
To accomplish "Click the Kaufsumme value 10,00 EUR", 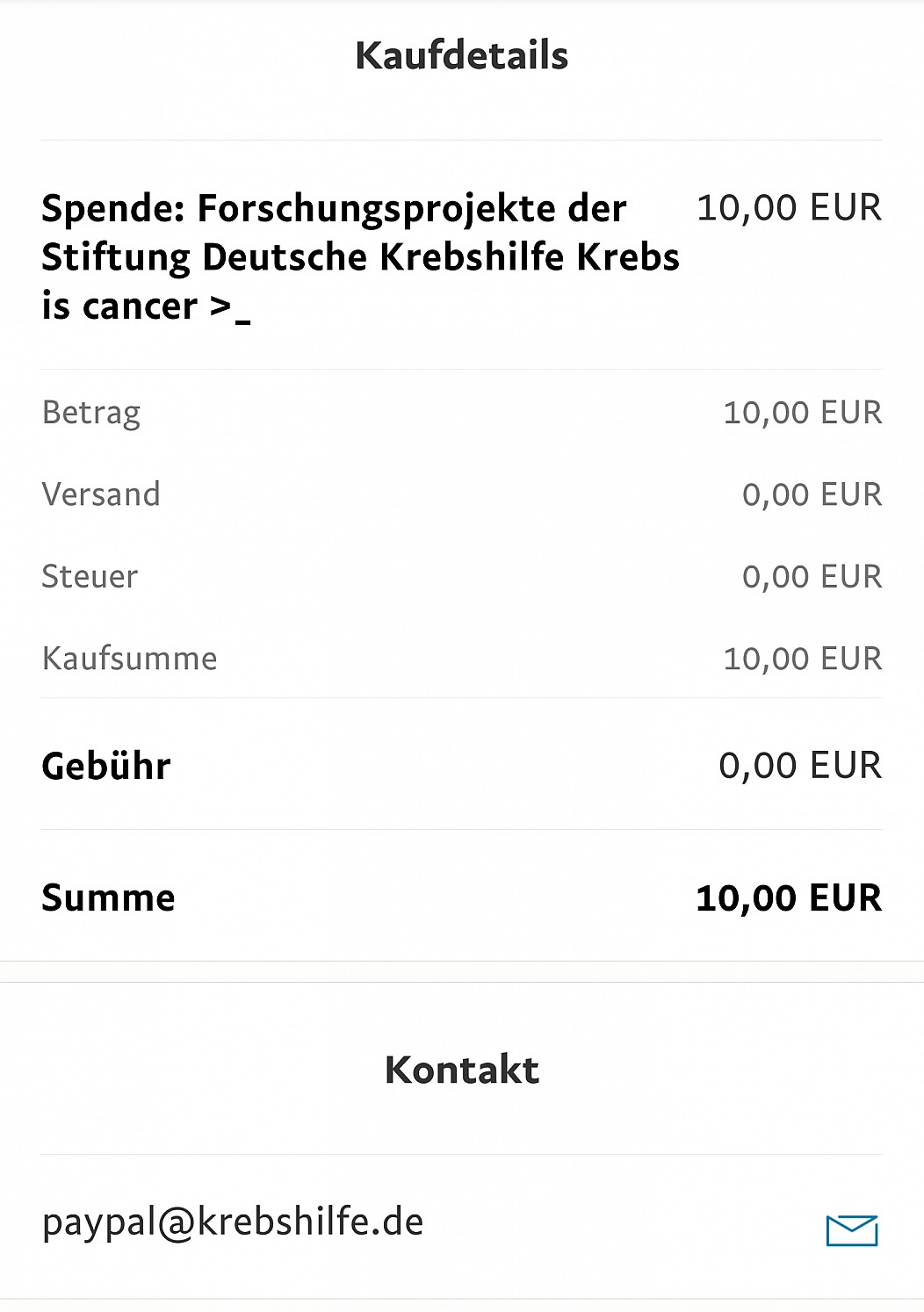I will (803, 659).
